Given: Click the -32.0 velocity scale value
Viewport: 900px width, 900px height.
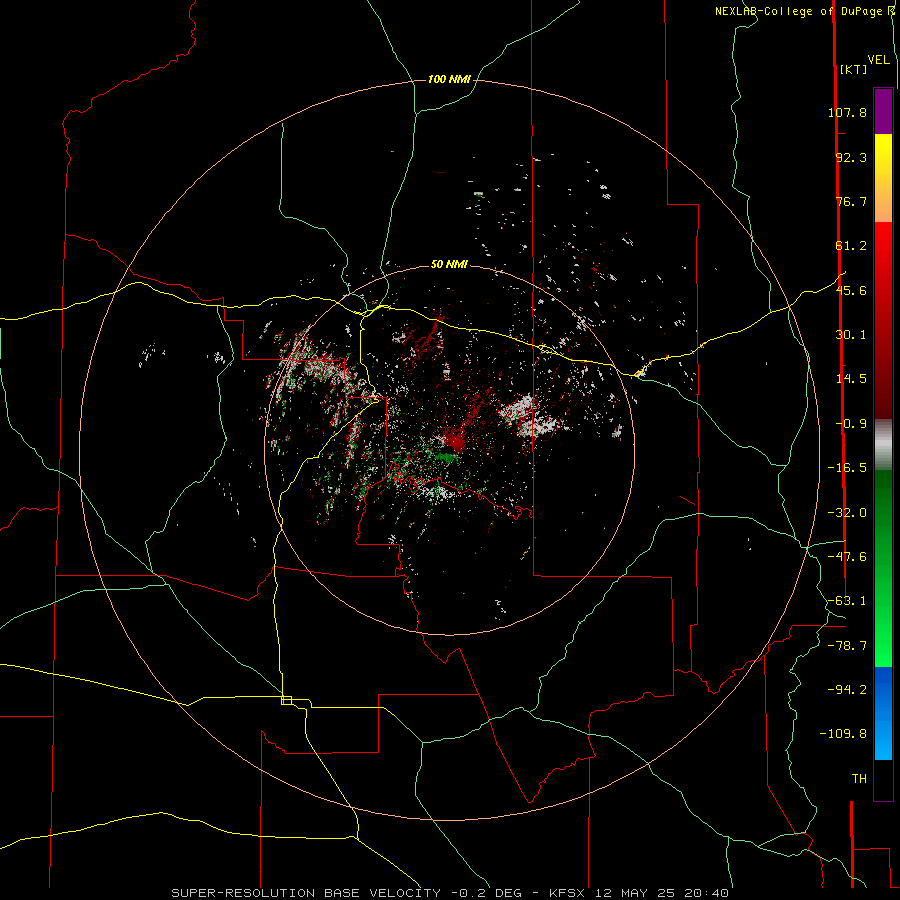Looking at the screenshot, I should [847, 513].
